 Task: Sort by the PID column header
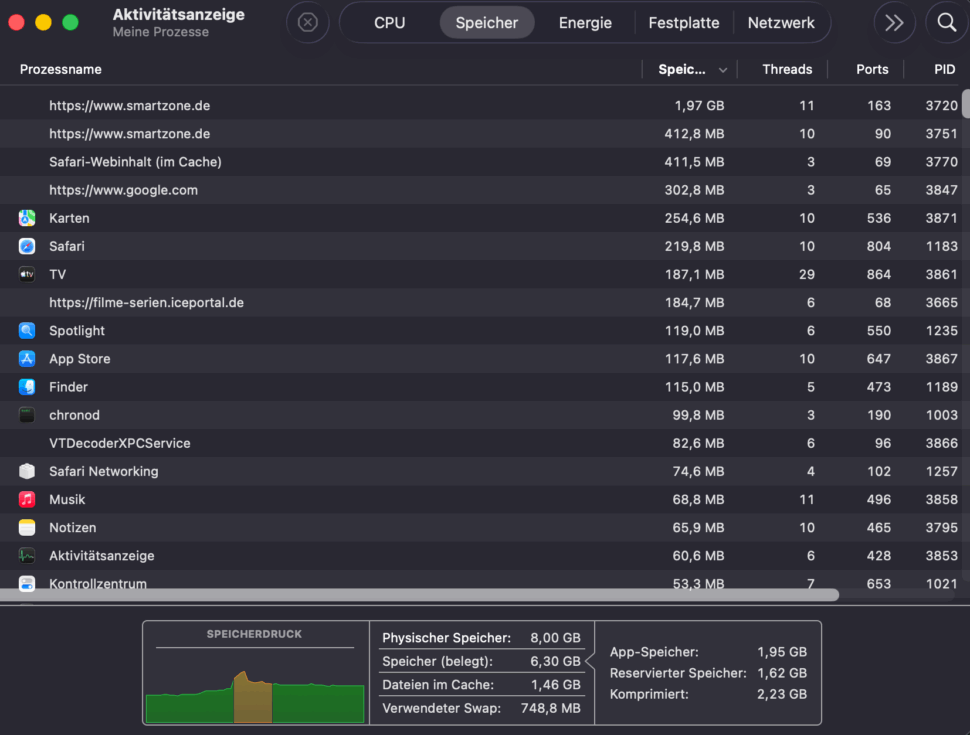pos(943,69)
